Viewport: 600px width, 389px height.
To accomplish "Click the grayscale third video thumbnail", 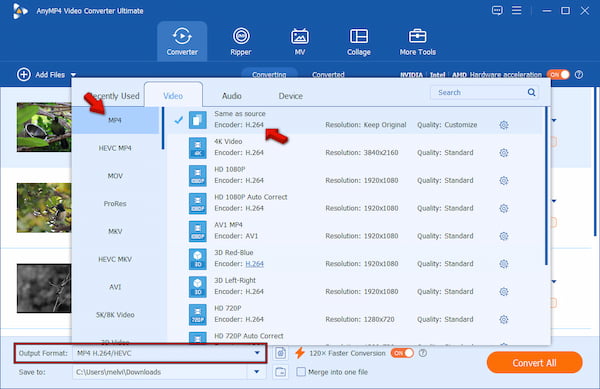I will [x=44, y=288].
